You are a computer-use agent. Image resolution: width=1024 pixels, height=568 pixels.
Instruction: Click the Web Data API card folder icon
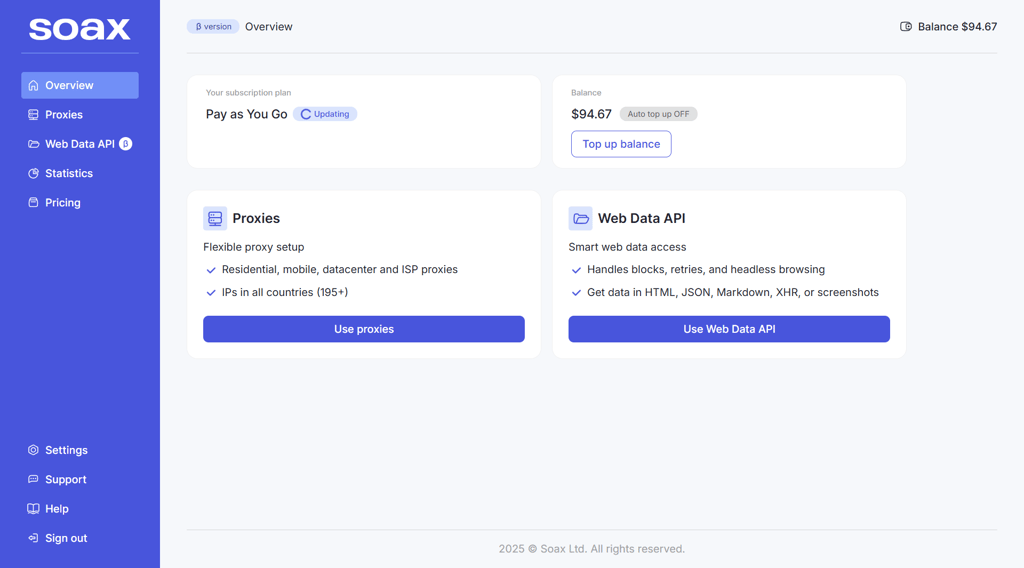click(581, 219)
